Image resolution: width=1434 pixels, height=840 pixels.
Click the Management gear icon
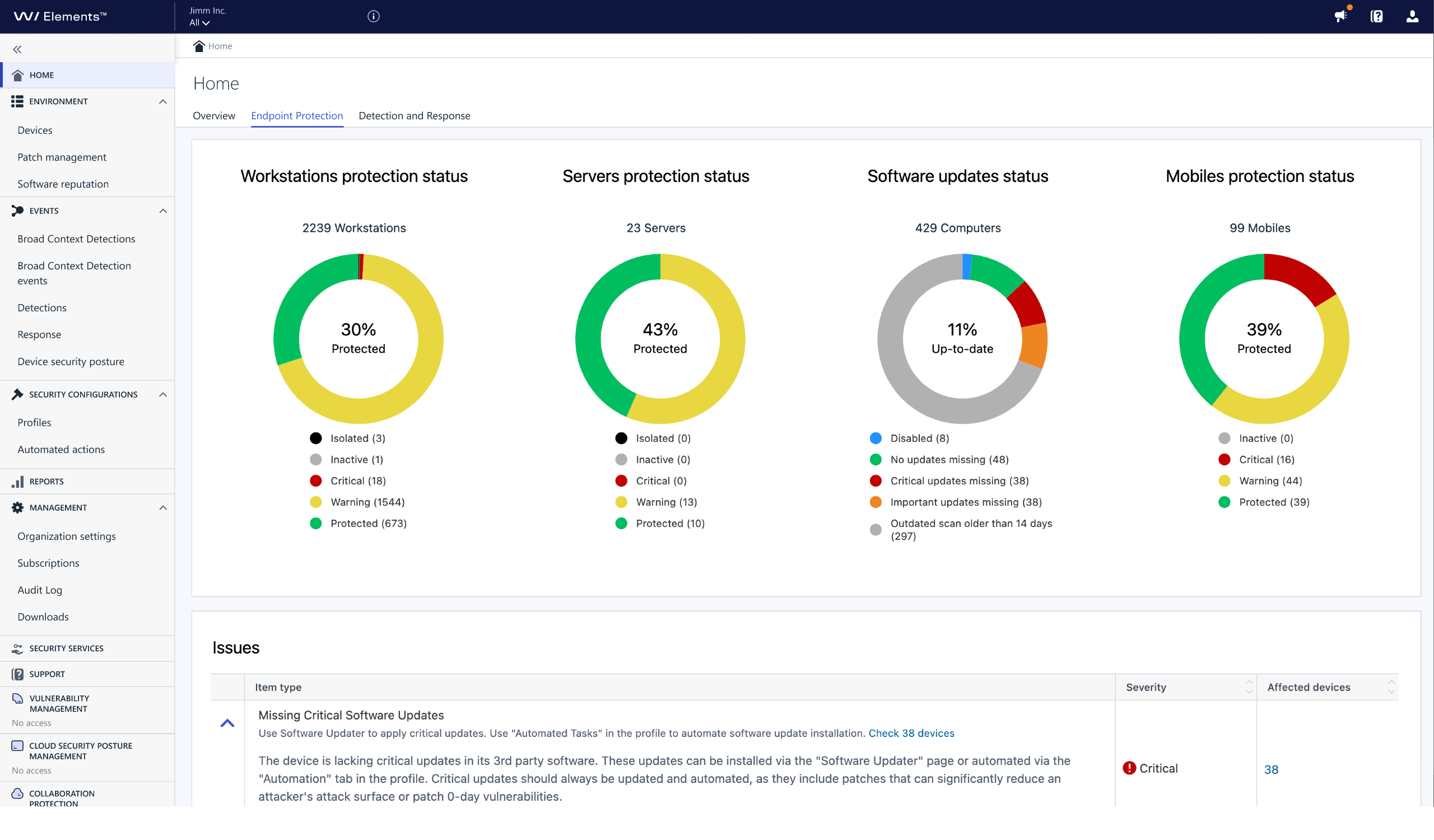pyautogui.click(x=17, y=508)
